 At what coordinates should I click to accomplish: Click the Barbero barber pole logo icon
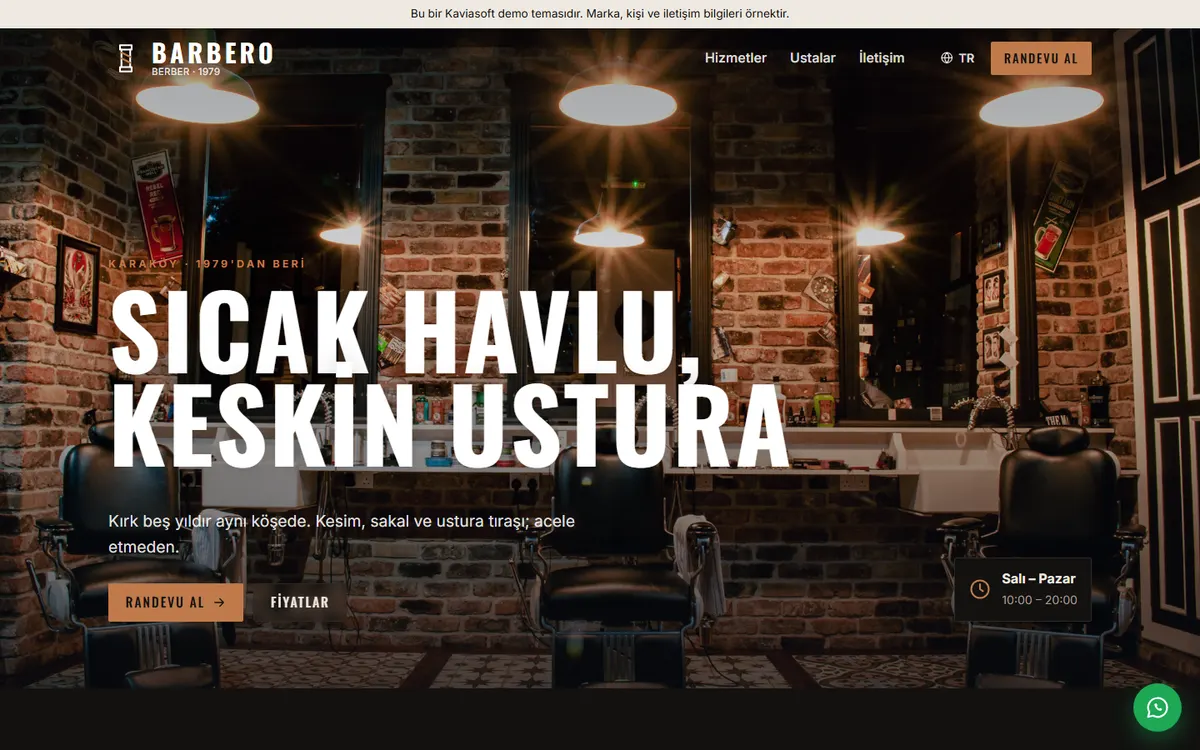pyautogui.click(x=126, y=58)
